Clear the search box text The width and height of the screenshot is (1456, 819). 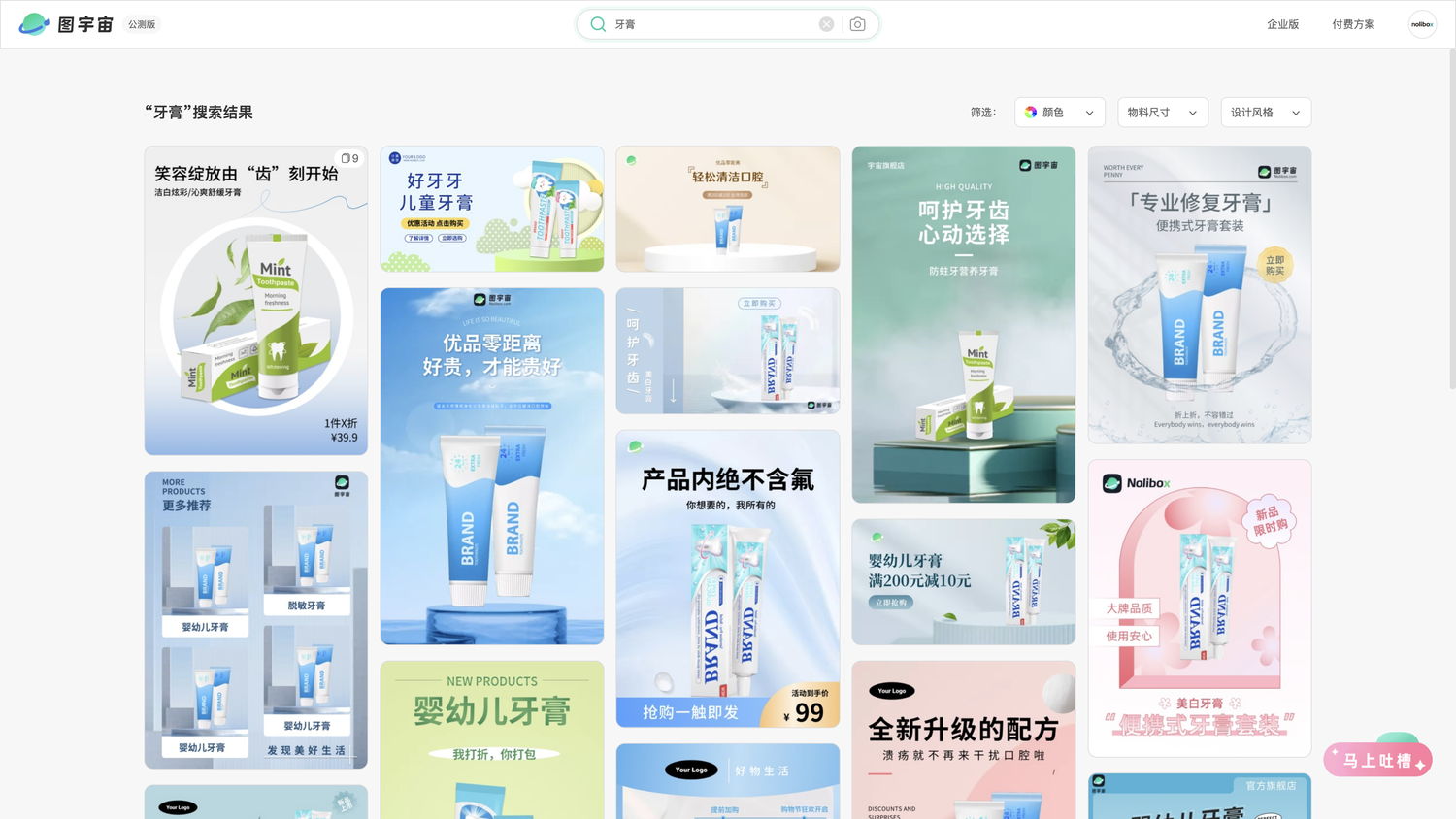click(826, 24)
